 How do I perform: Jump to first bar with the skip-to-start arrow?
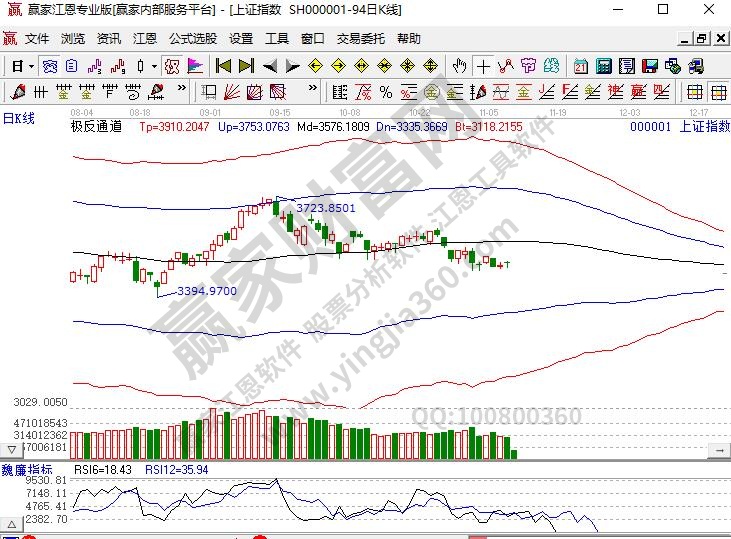coord(224,66)
